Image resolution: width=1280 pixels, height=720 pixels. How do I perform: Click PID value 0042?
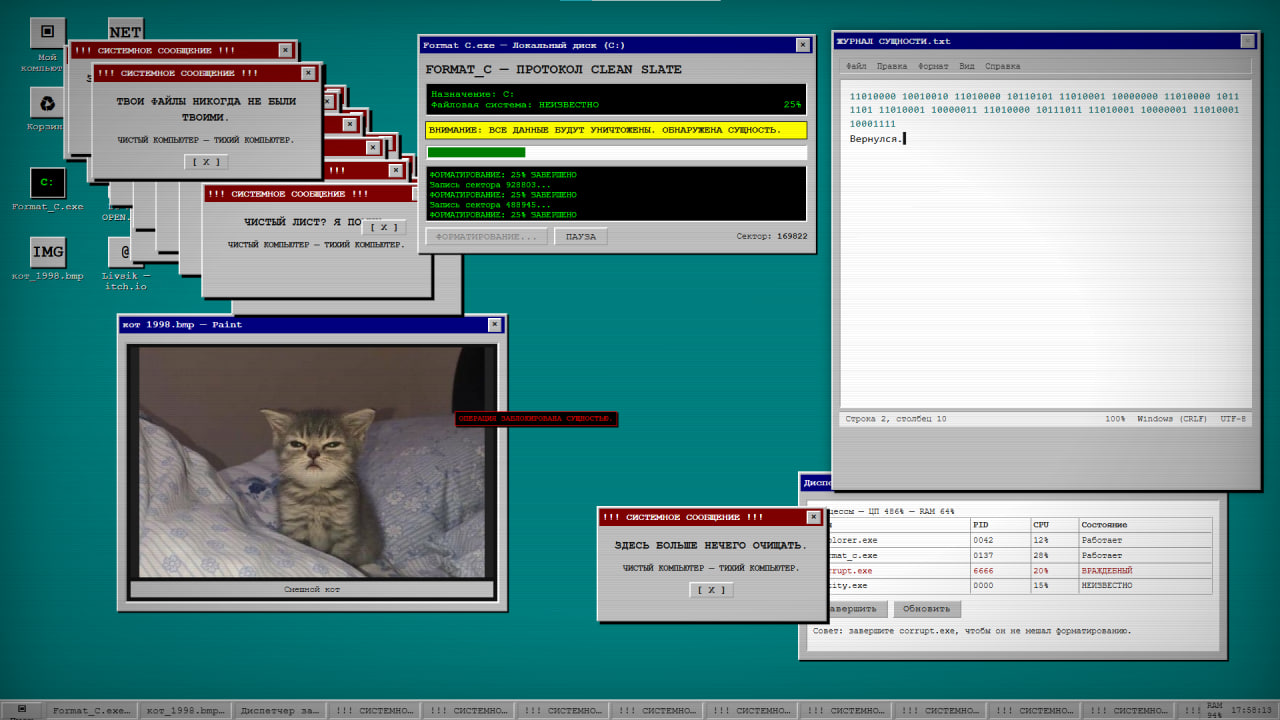983,540
